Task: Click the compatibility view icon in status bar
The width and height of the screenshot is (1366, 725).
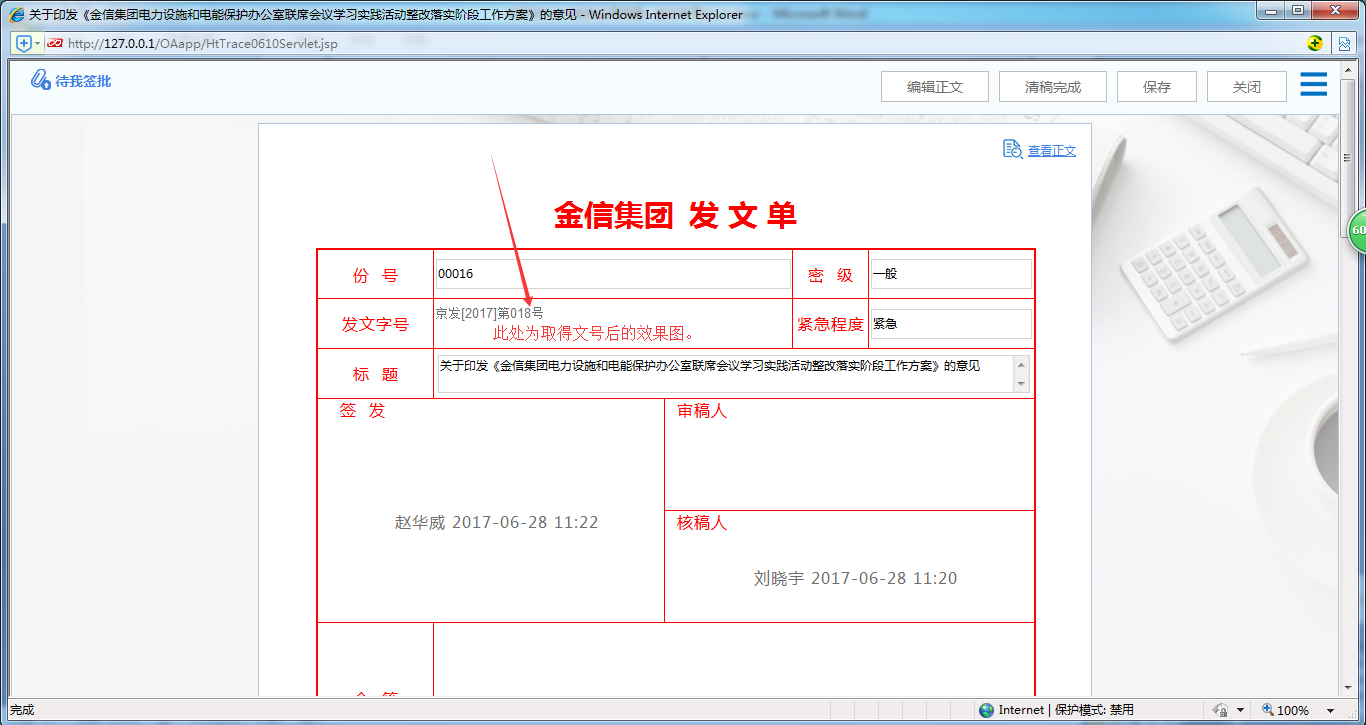Action: [x=1344, y=43]
